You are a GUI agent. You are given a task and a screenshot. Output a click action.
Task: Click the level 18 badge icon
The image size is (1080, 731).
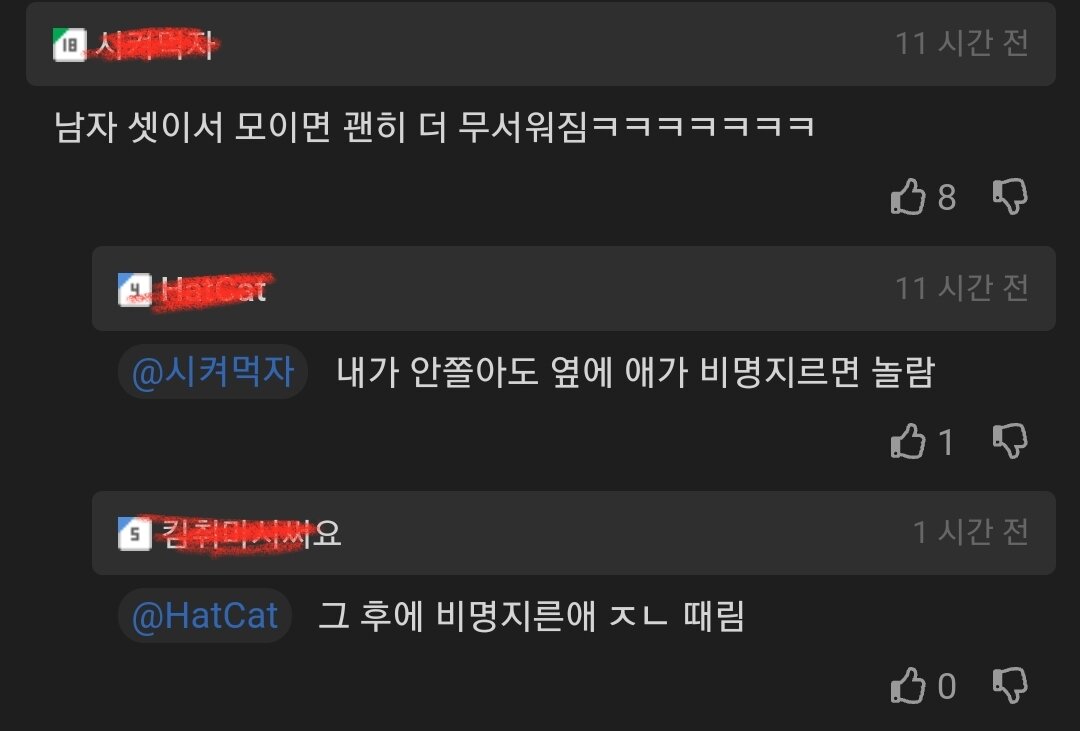[x=70, y=45]
